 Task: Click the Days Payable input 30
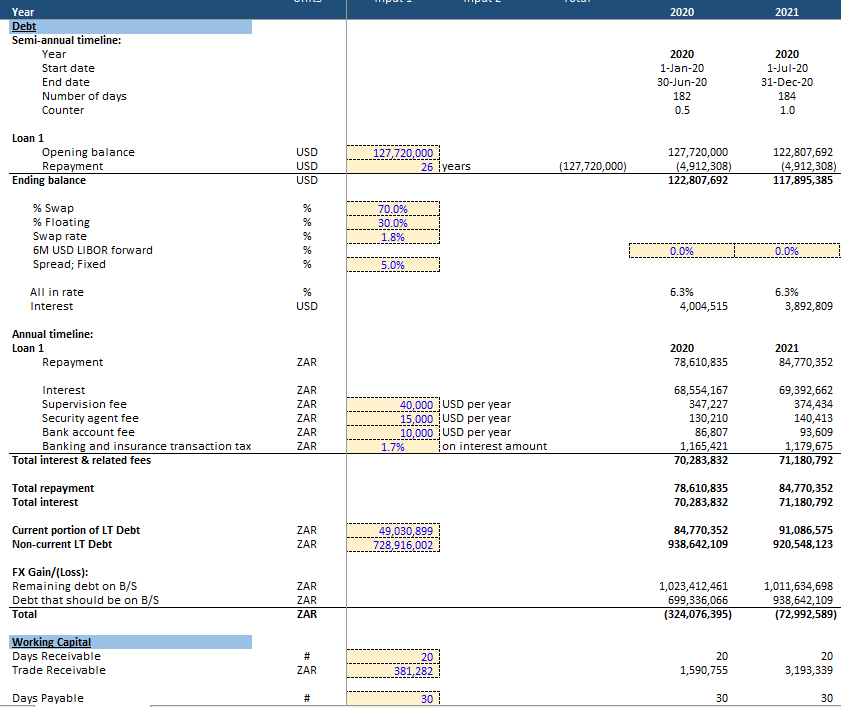393,698
